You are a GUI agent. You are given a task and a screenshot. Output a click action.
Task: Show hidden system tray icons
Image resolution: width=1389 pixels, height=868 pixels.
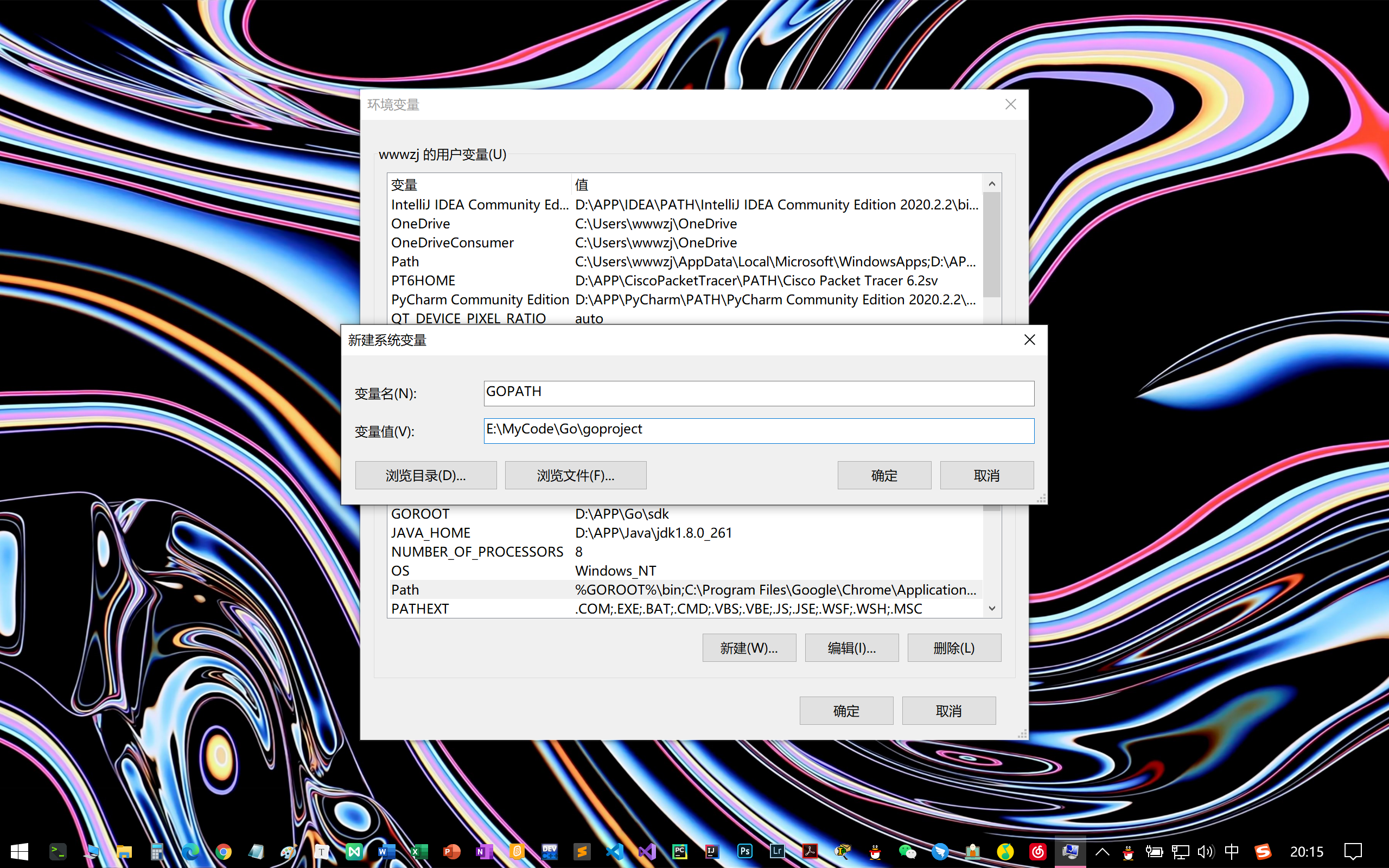click(x=1102, y=851)
